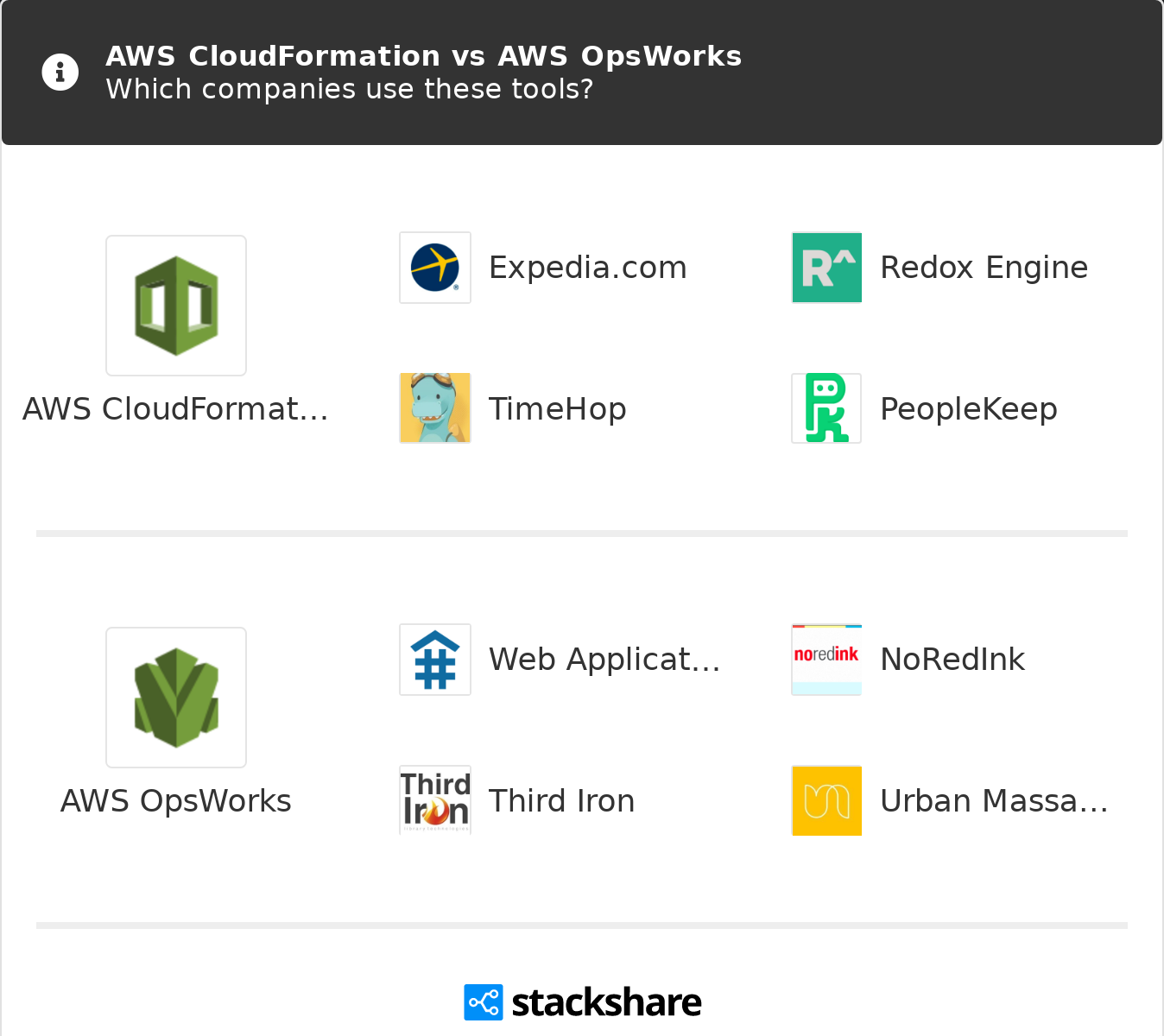Open the Redox Engine company link

[x=984, y=268]
